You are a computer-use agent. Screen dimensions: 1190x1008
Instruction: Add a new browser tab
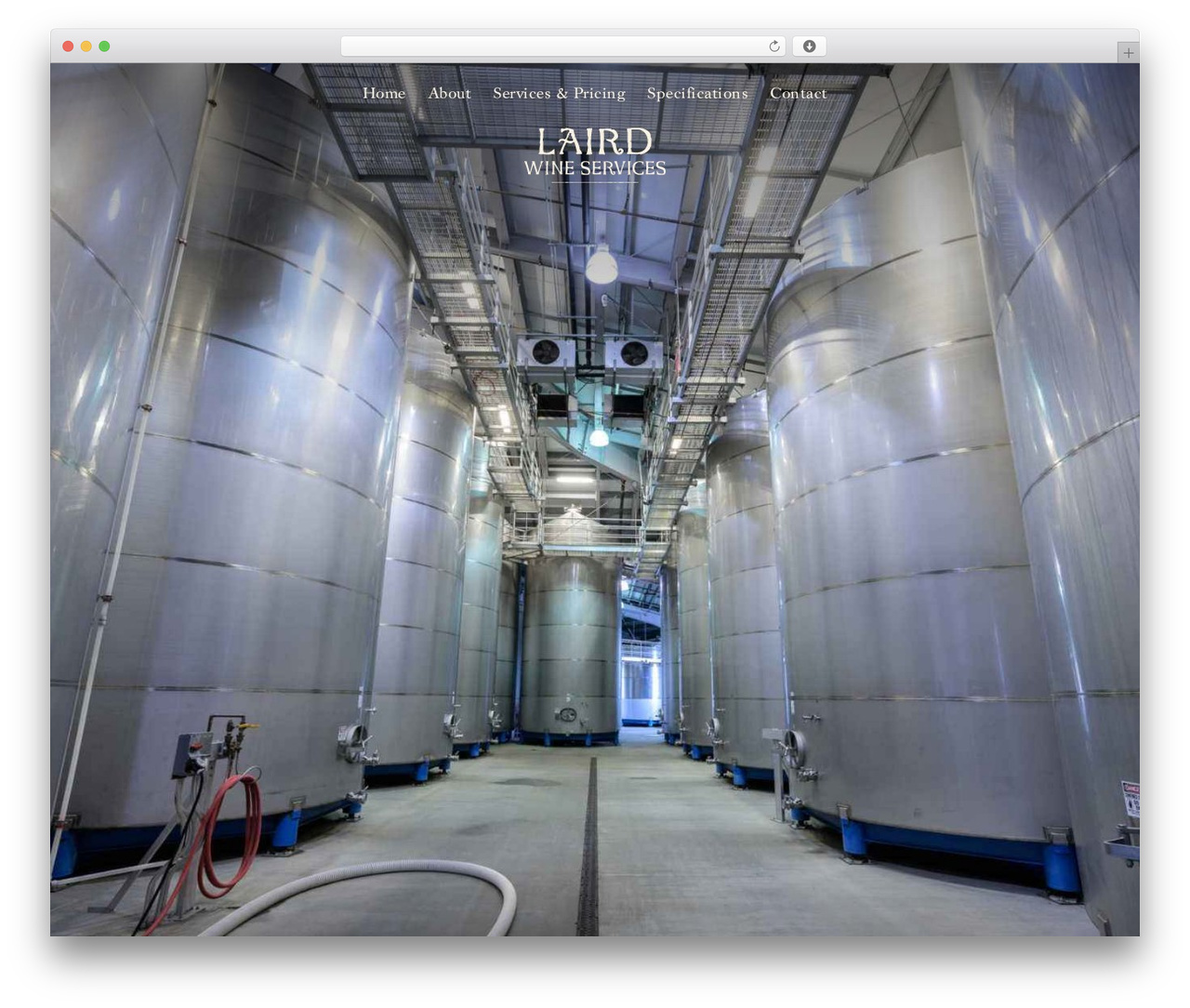point(1128,53)
